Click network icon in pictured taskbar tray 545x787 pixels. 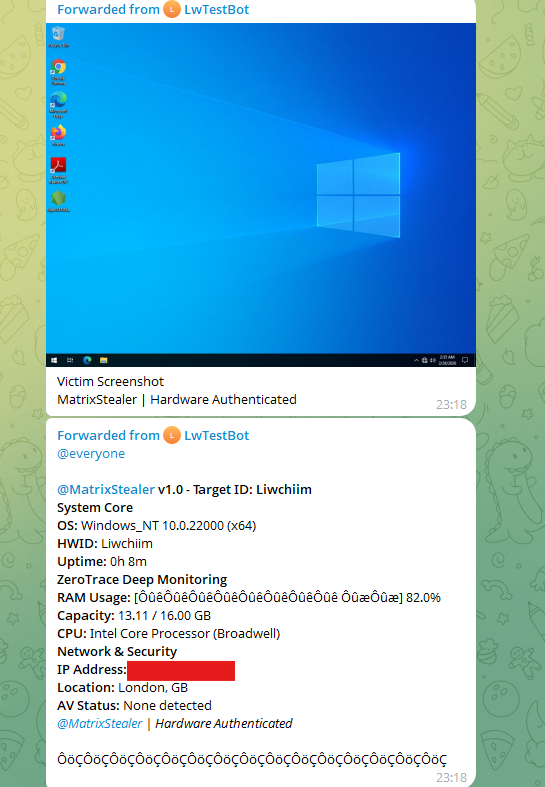[x=425, y=360]
